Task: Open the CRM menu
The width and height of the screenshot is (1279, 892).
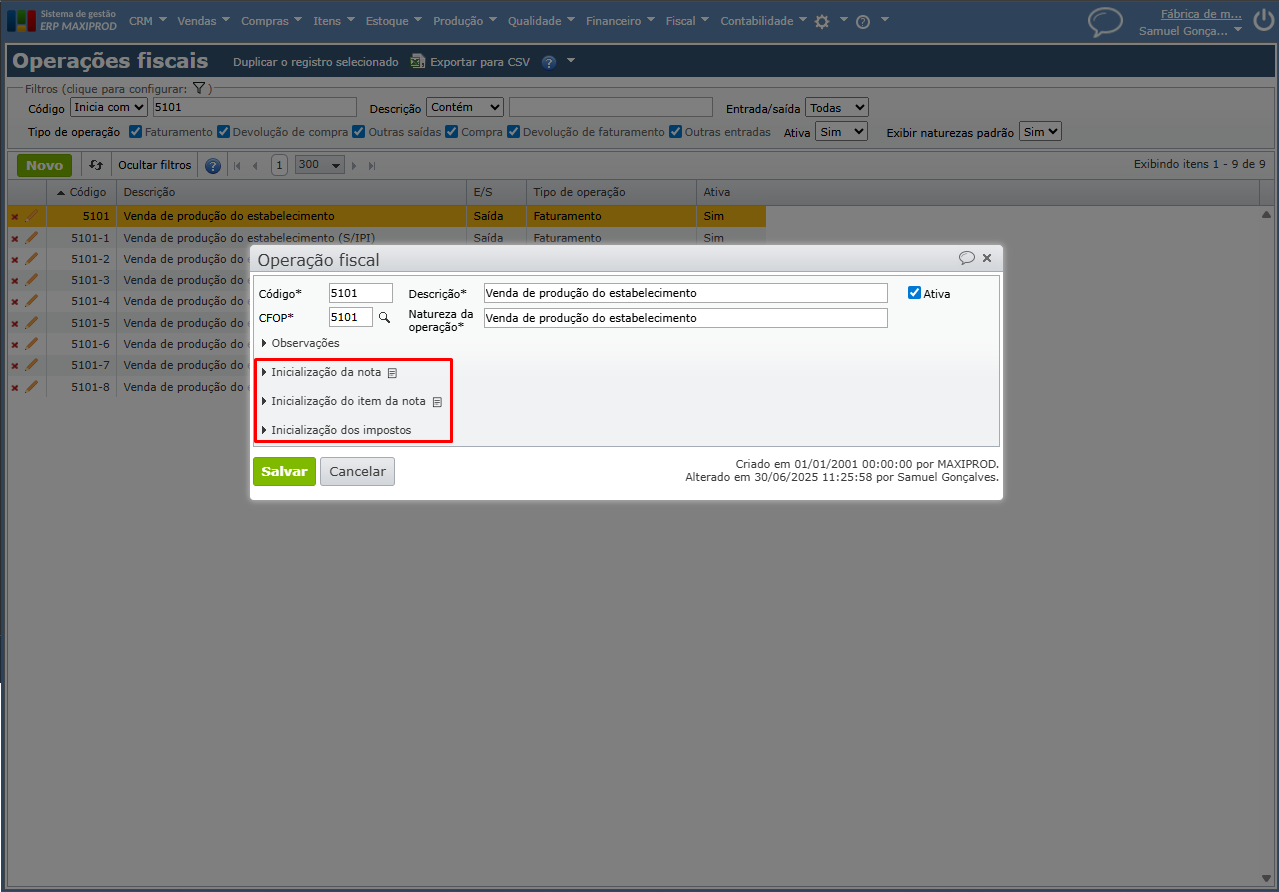Action: [x=148, y=21]
